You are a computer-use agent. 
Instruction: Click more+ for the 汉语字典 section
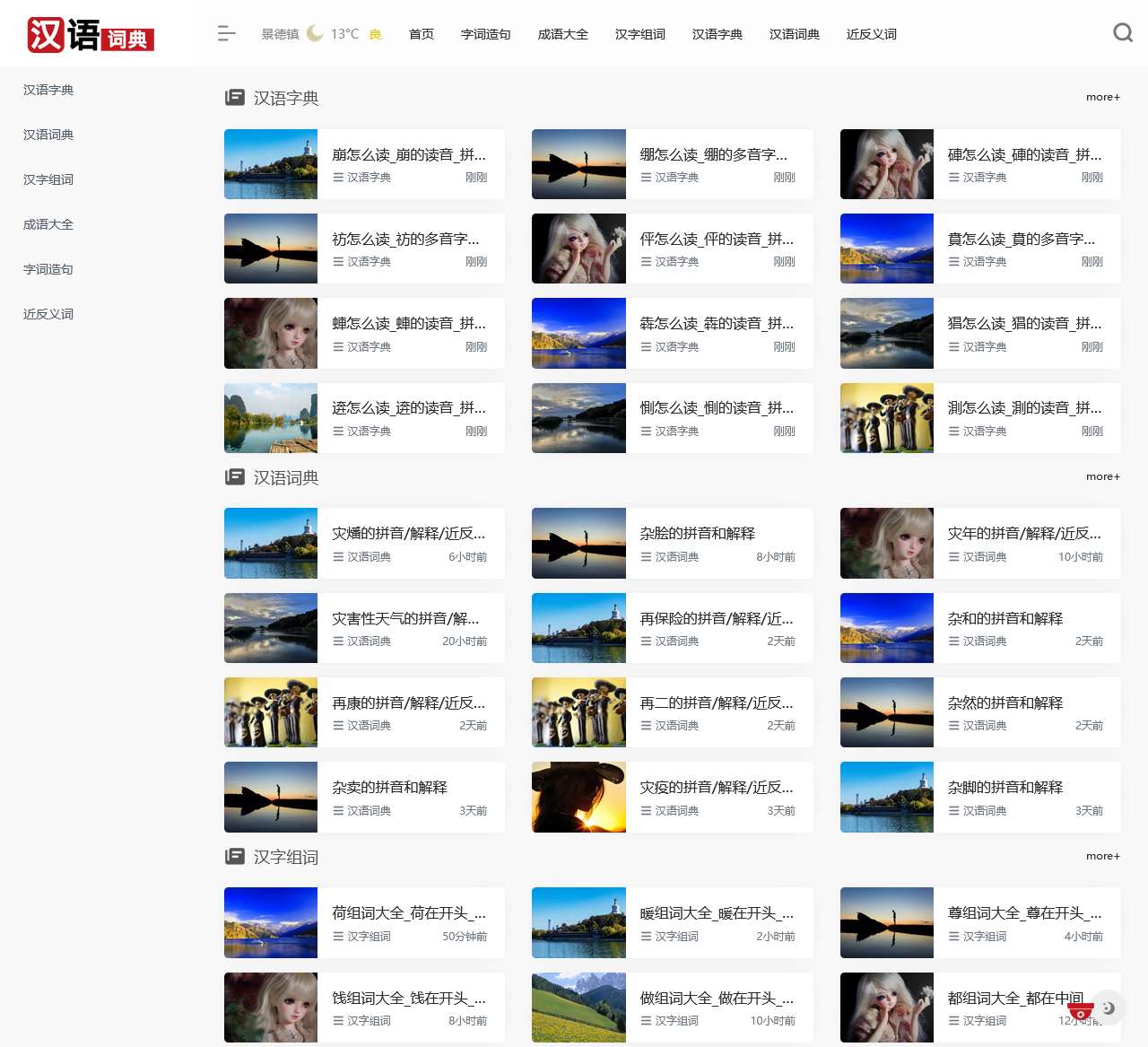pos(1103,97)
